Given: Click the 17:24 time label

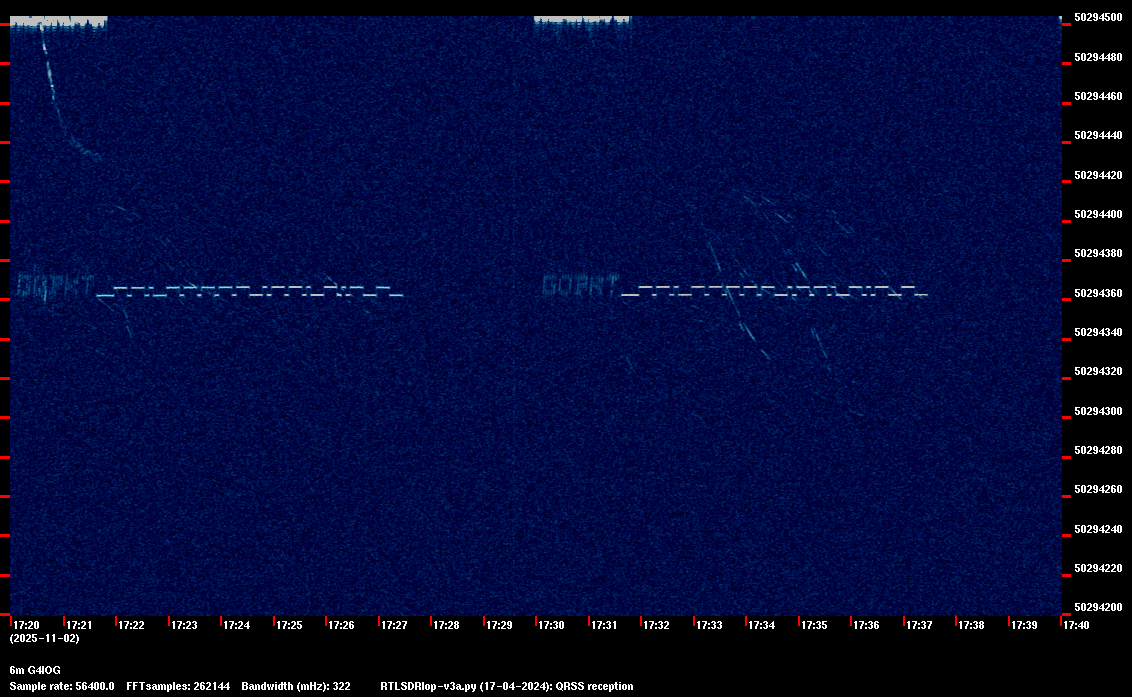Looking at the screenshot, I should 237,625.
